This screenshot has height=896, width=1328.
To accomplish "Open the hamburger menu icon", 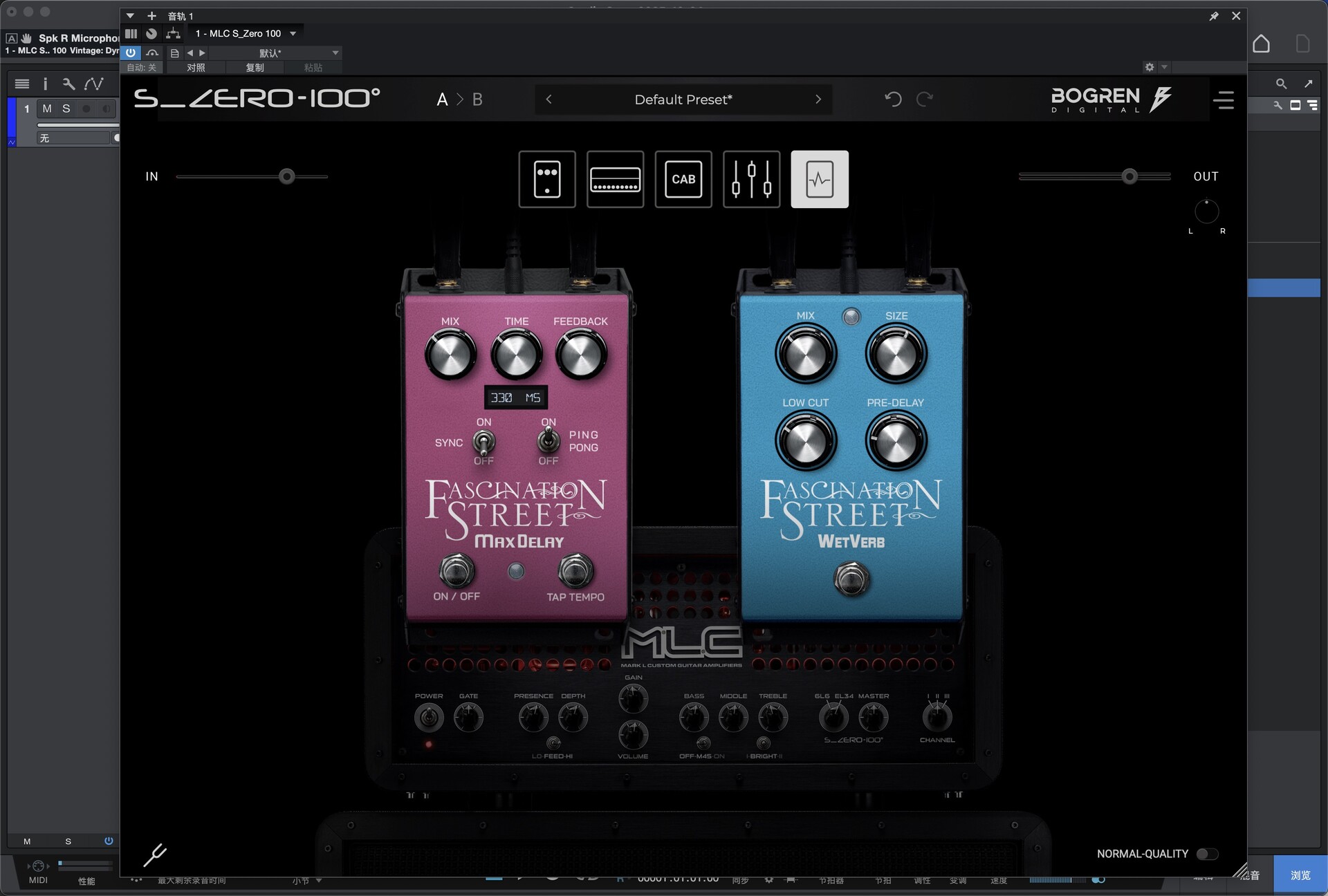I will pyautogui.click(x=1223, y=100).
